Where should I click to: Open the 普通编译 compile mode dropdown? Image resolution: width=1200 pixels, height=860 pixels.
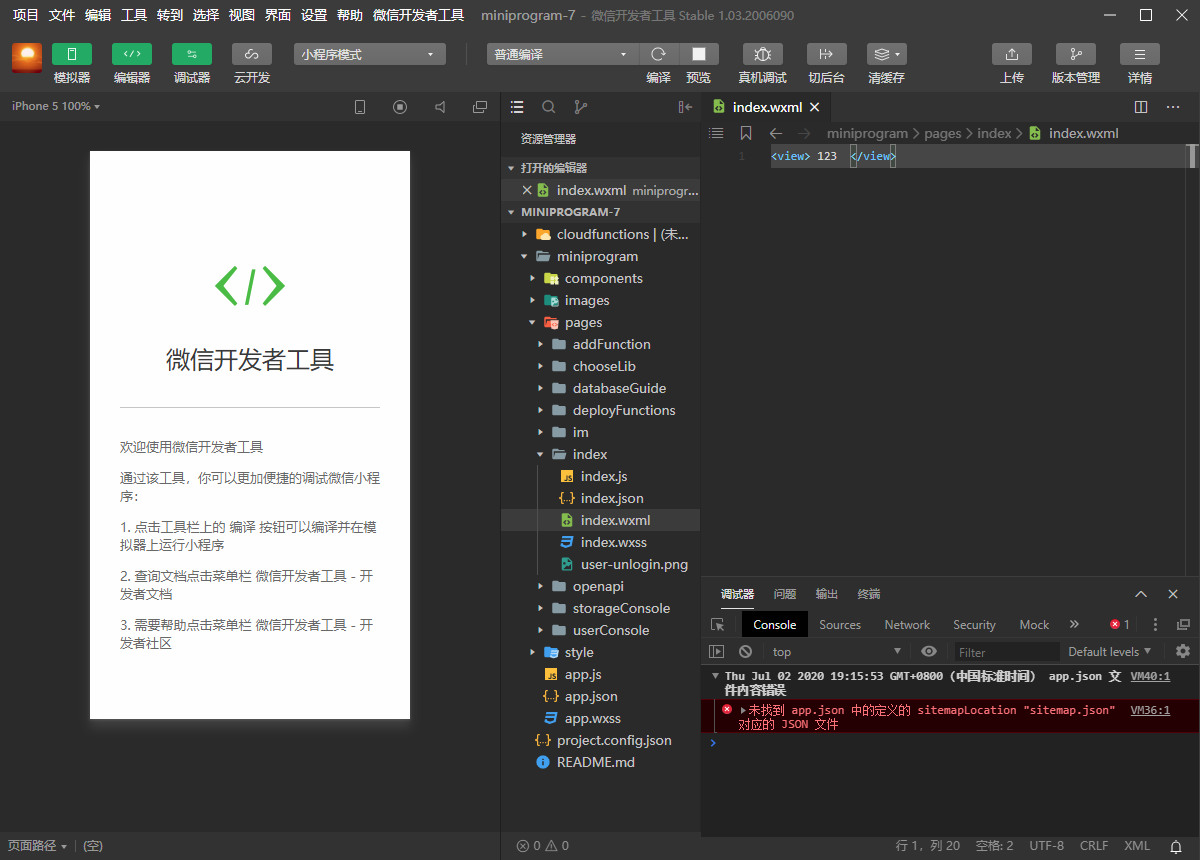(x=562, y=55)
